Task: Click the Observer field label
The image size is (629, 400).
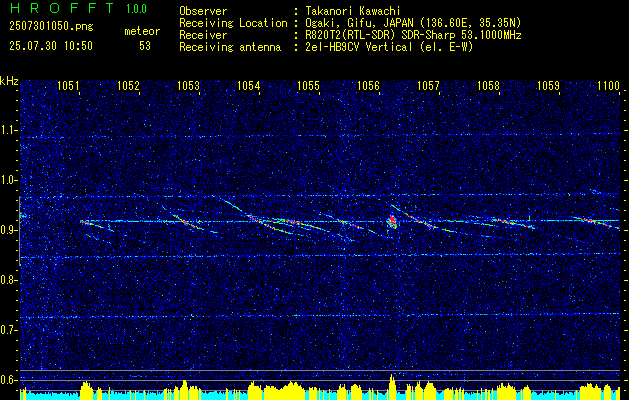Action: 203,11
